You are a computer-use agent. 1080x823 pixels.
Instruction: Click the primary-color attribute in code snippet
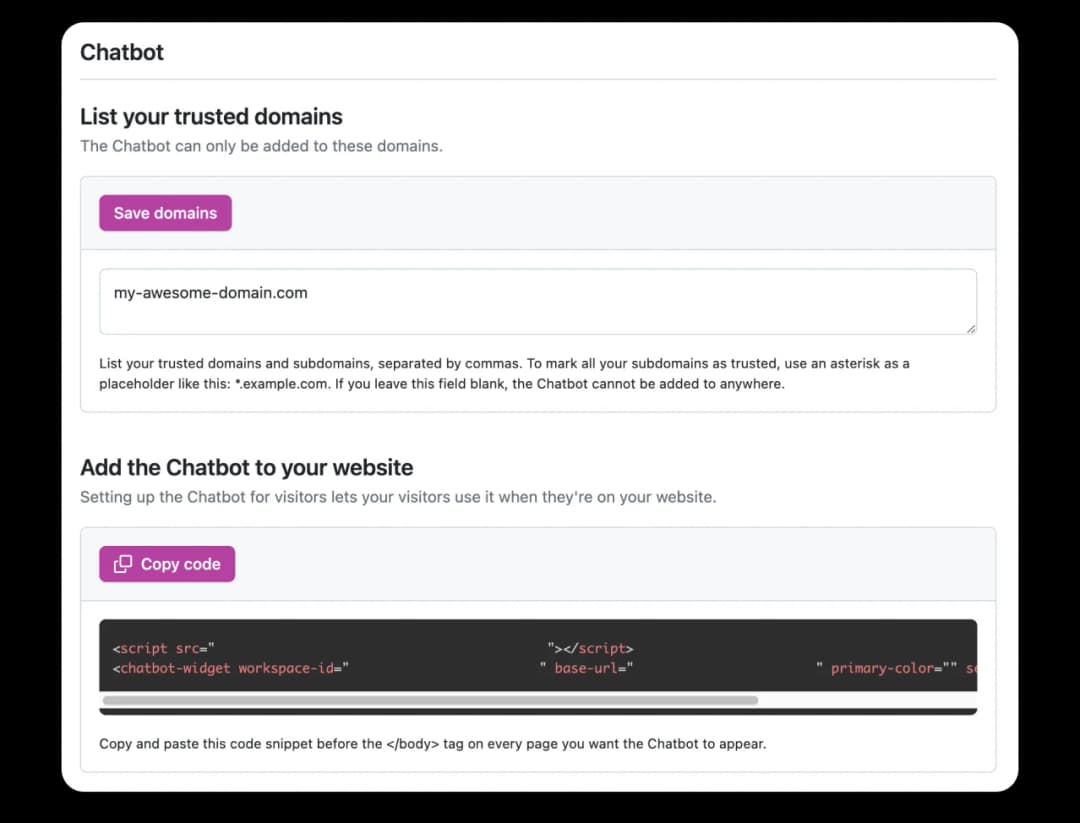point(893,668)
